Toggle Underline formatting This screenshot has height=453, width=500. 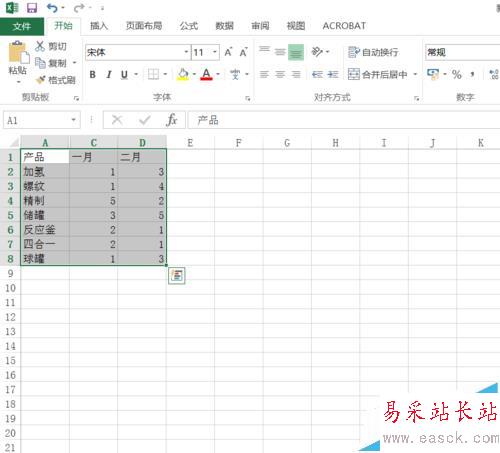tap(124, 74)
